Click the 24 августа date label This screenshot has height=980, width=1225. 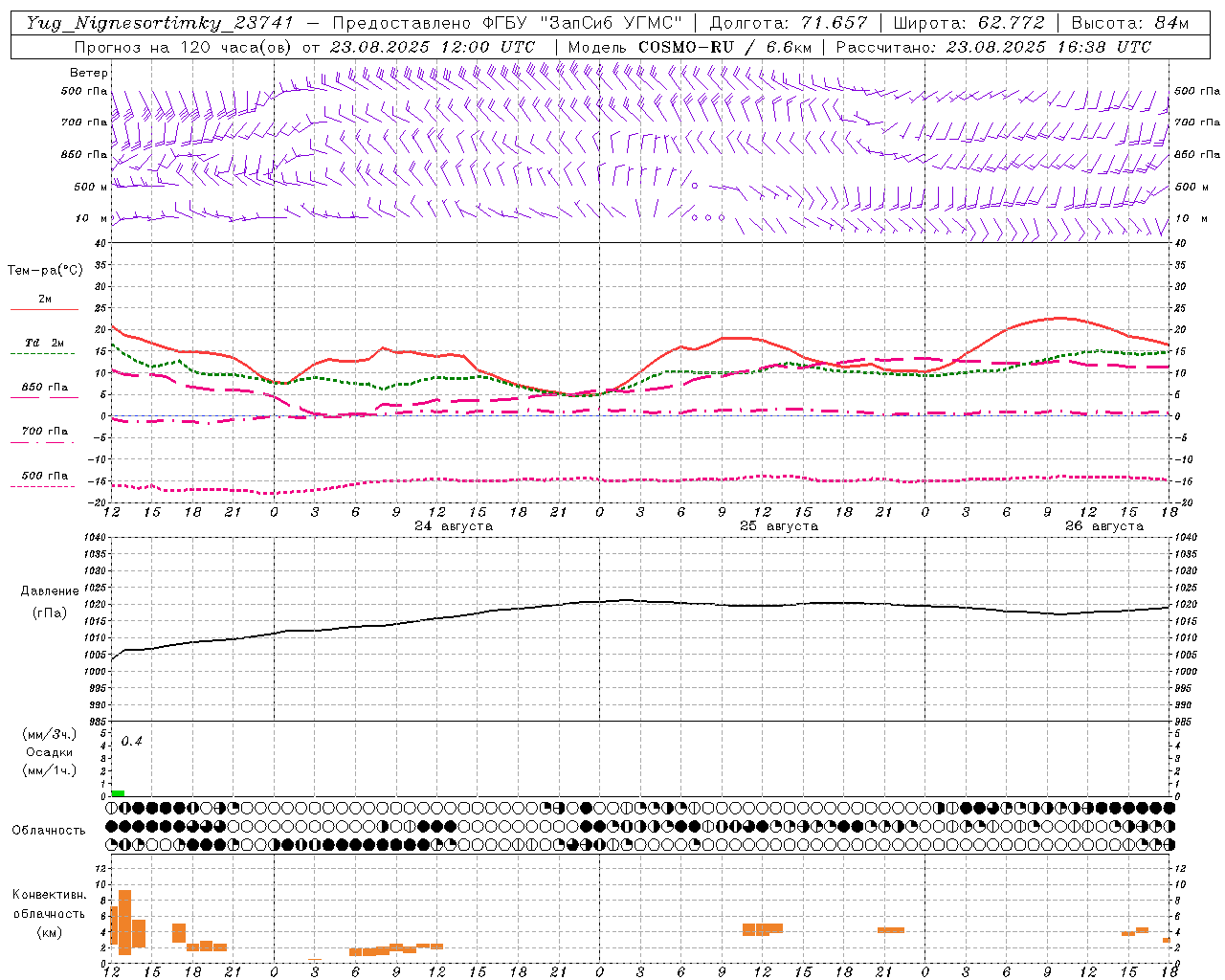click(454, 526)
